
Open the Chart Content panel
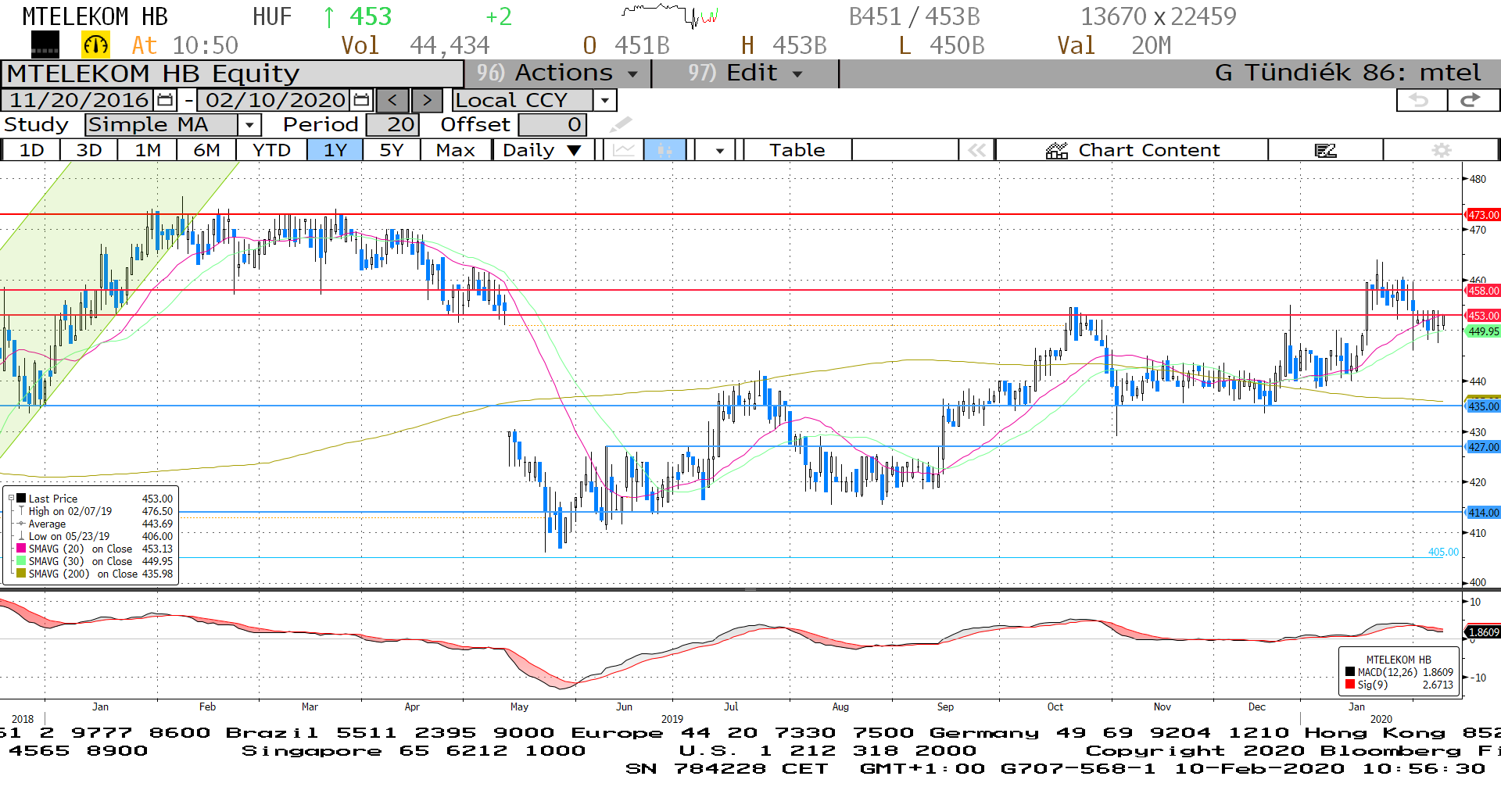1132,150
